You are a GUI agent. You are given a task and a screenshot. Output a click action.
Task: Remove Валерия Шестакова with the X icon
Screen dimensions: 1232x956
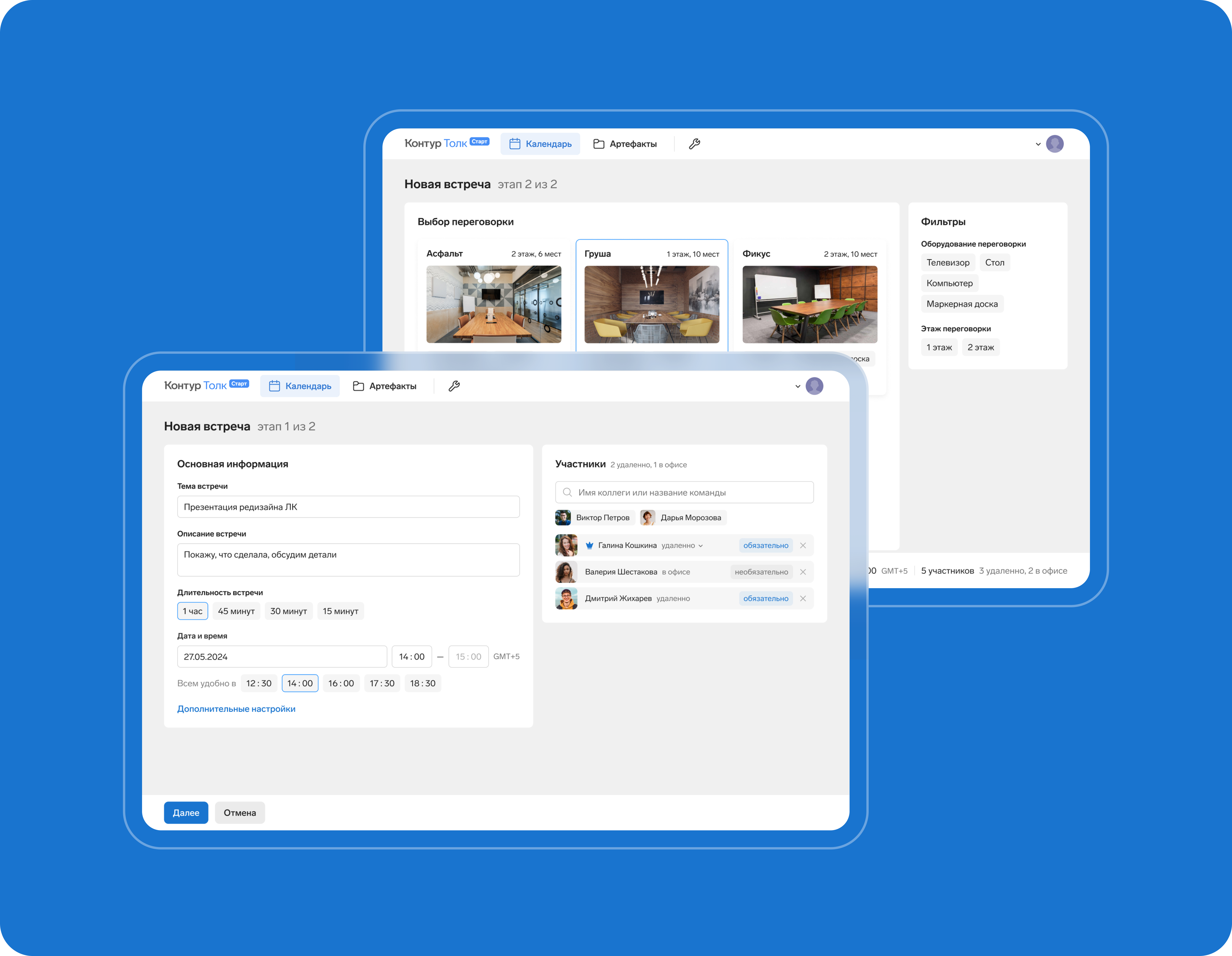click(x=803, y=572)
